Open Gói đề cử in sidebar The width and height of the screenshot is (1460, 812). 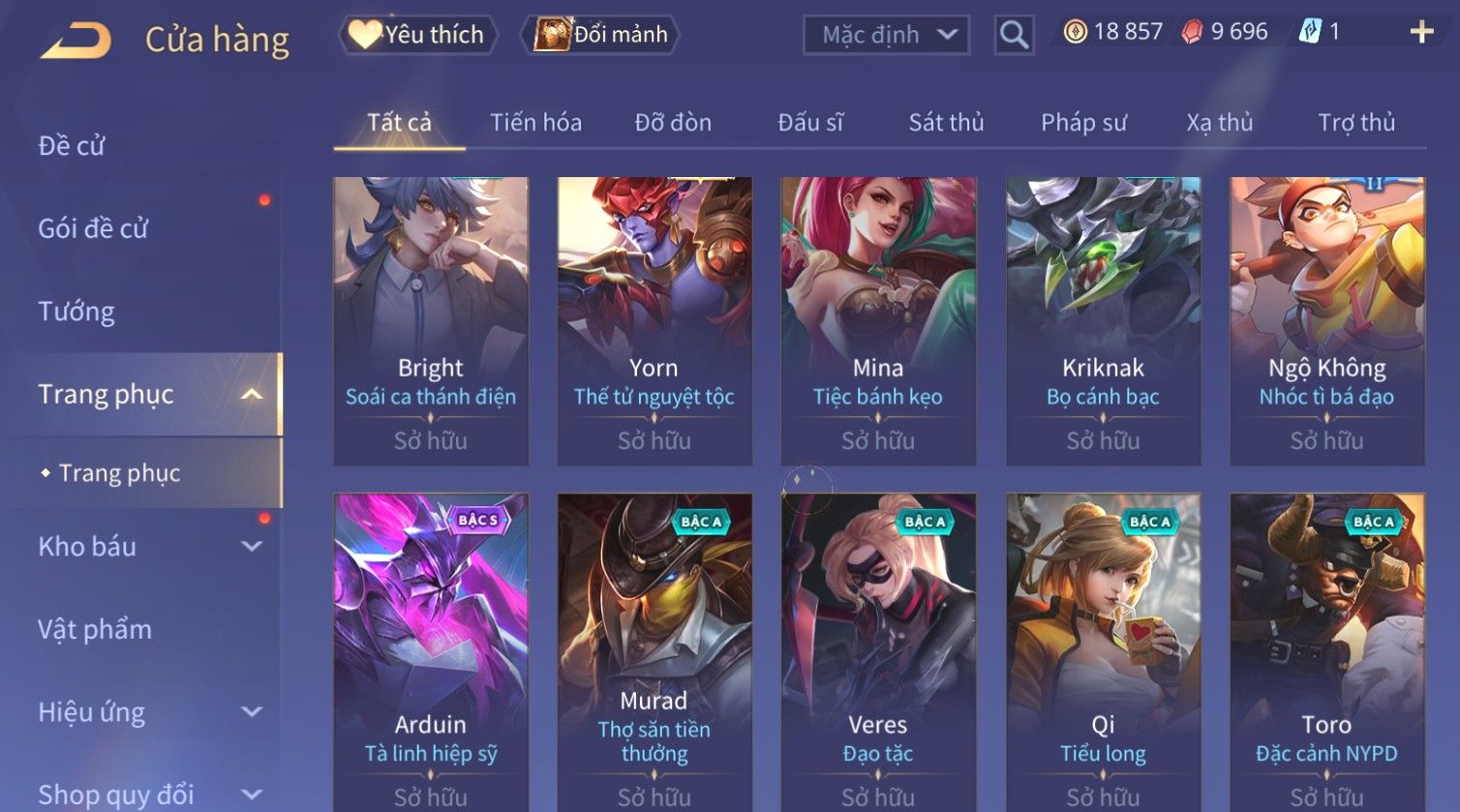click(93, 228)
